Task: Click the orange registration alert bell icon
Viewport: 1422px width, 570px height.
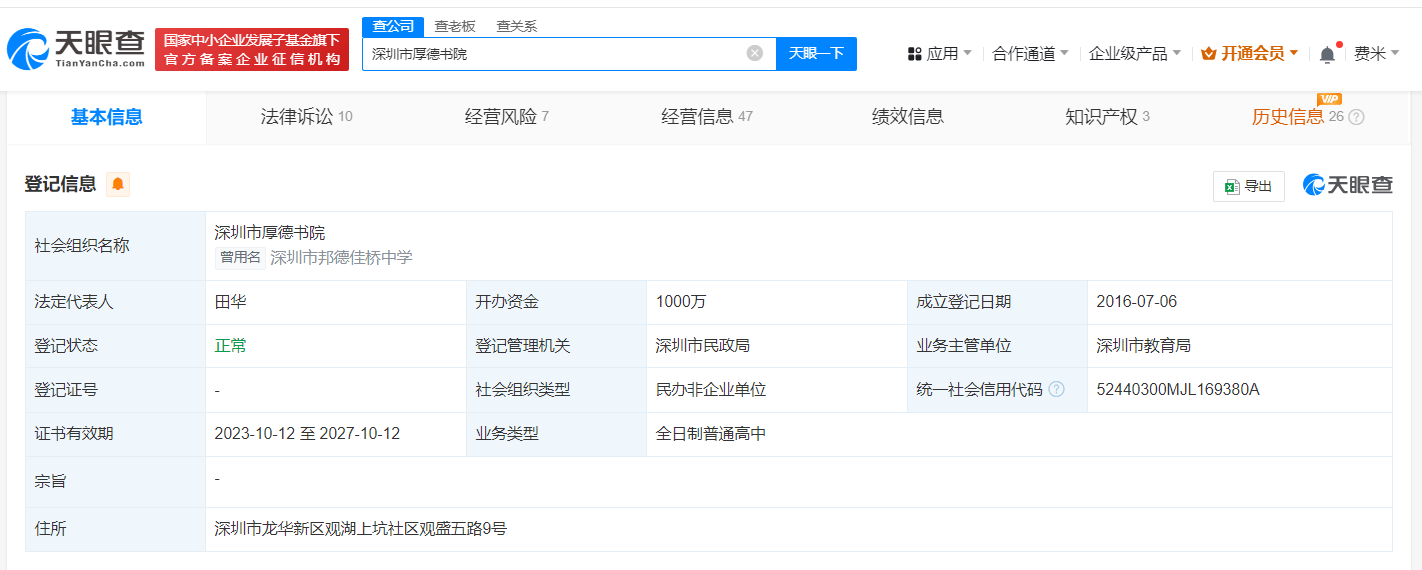Action: [x=118, y=184]
